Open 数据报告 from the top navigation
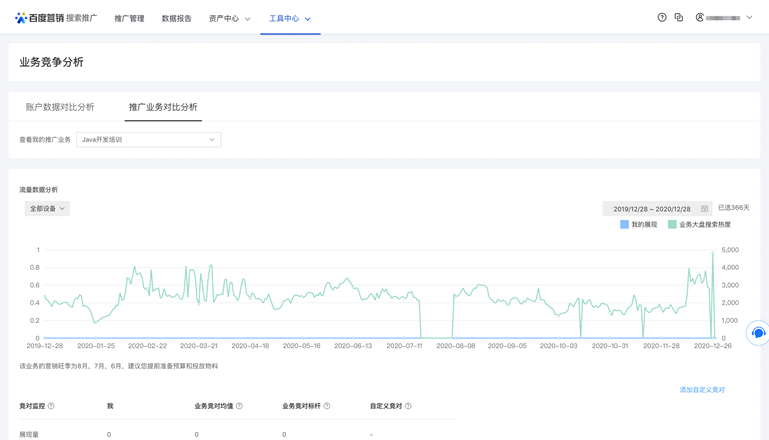 click(176, 19)
